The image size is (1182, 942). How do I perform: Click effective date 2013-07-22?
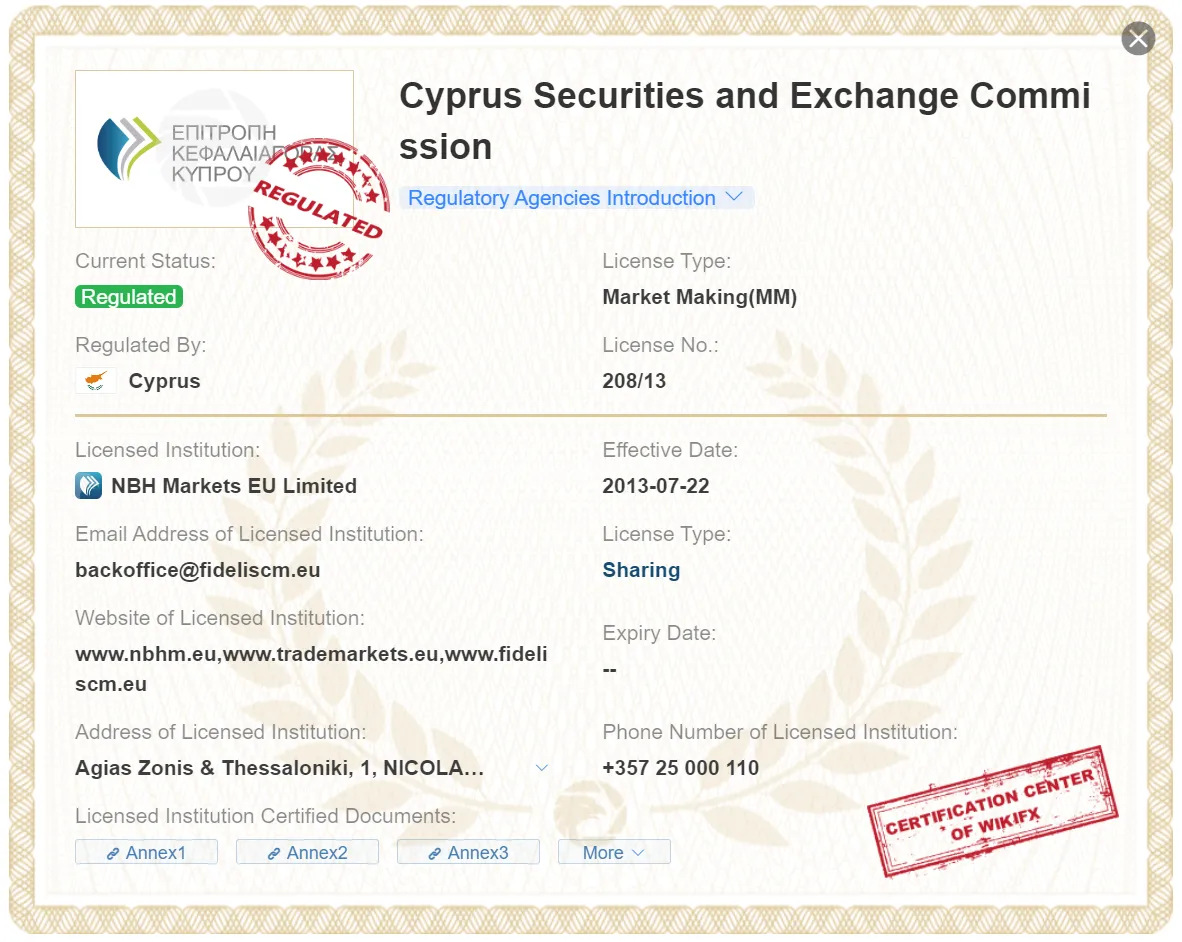point(656,486)
